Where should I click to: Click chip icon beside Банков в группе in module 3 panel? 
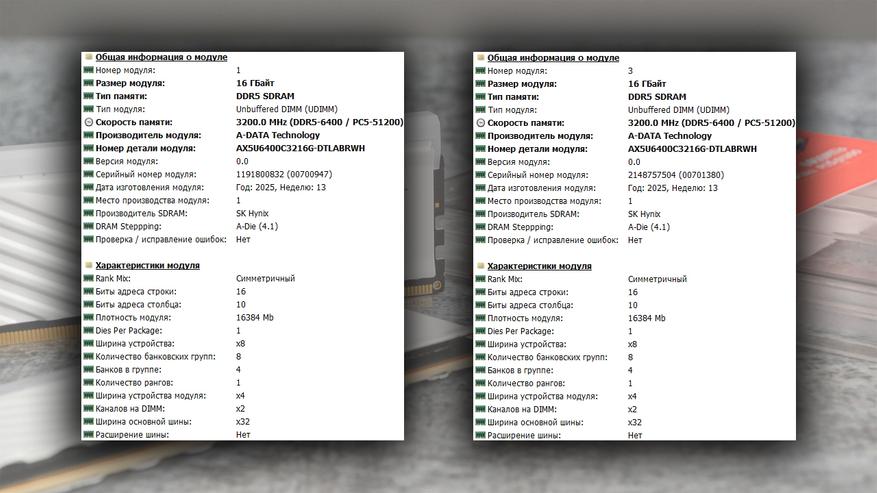coord(480,370)
